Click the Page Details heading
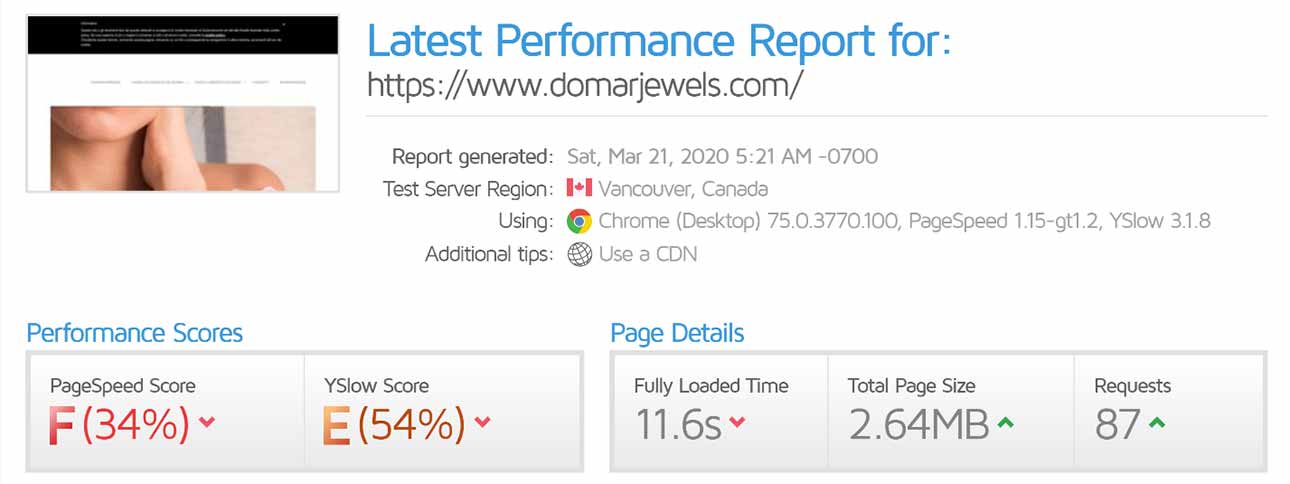Image resolution: width=1290 pixels, height=484 pixels. coord(677,333)
